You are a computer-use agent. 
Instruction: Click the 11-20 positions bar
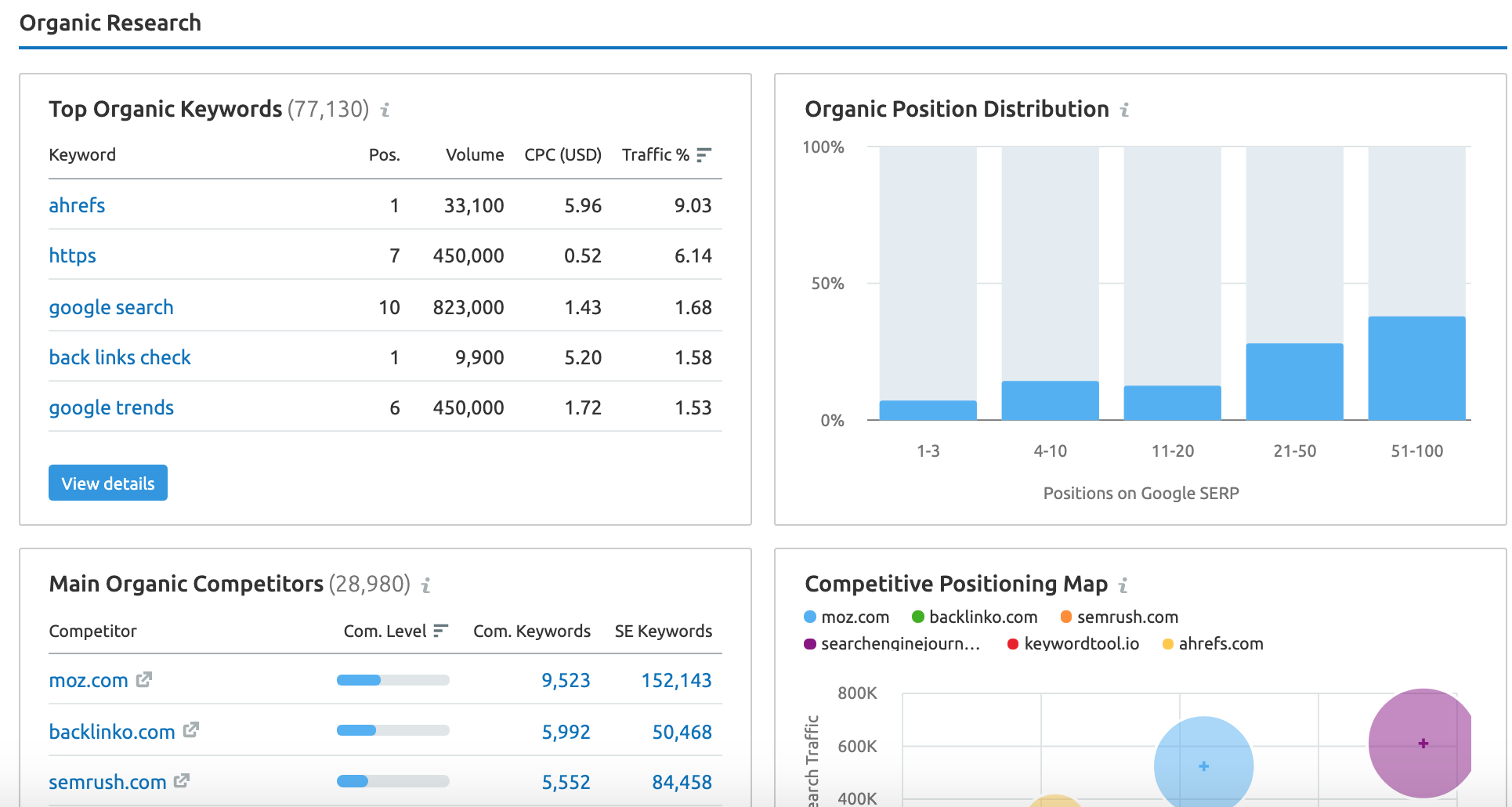pyautogui.click(x=1172, y=403)
